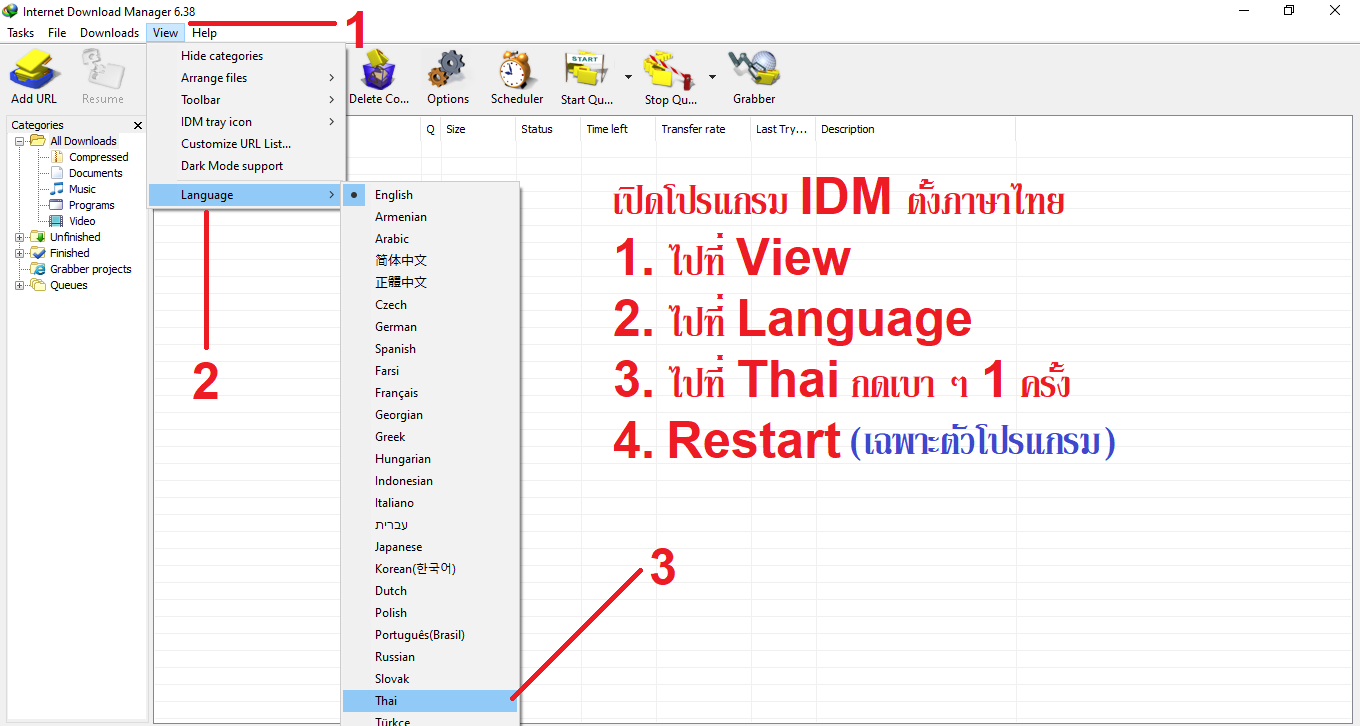Select Armenian language option
The width and height of the screenshot is (1360, 726).
[431, 217]
